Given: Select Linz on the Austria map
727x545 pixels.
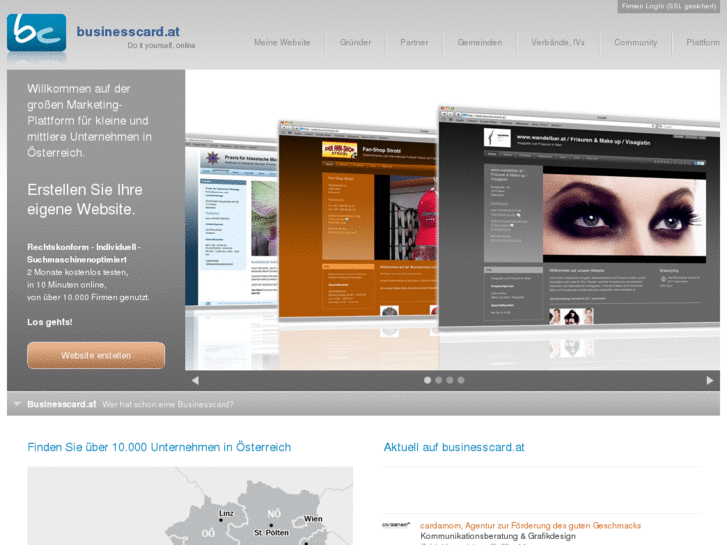Looking at the screenshot, I should pyautogui.click(x=226, y=513).
